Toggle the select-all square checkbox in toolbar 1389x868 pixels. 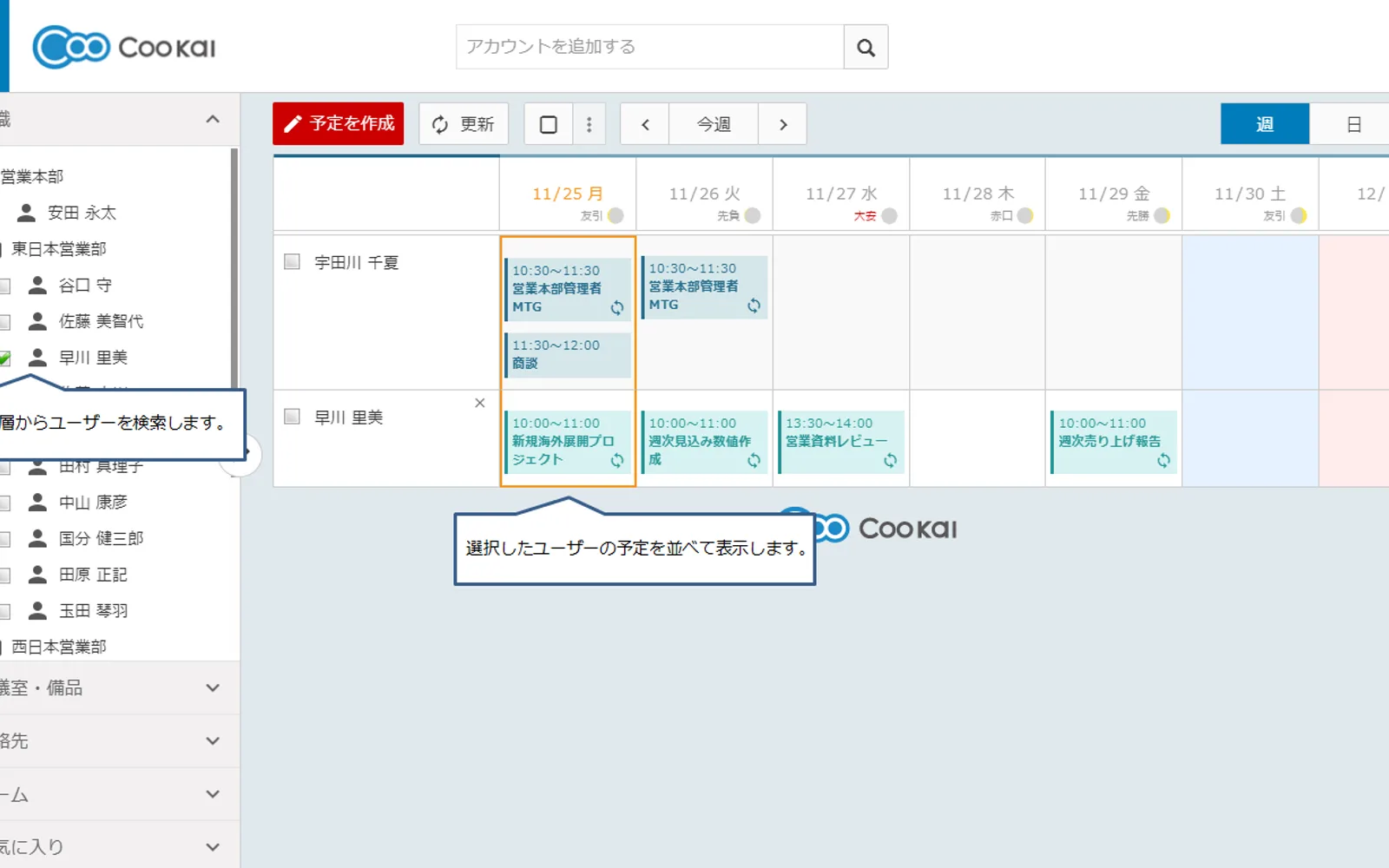click(x=549, y=124)
